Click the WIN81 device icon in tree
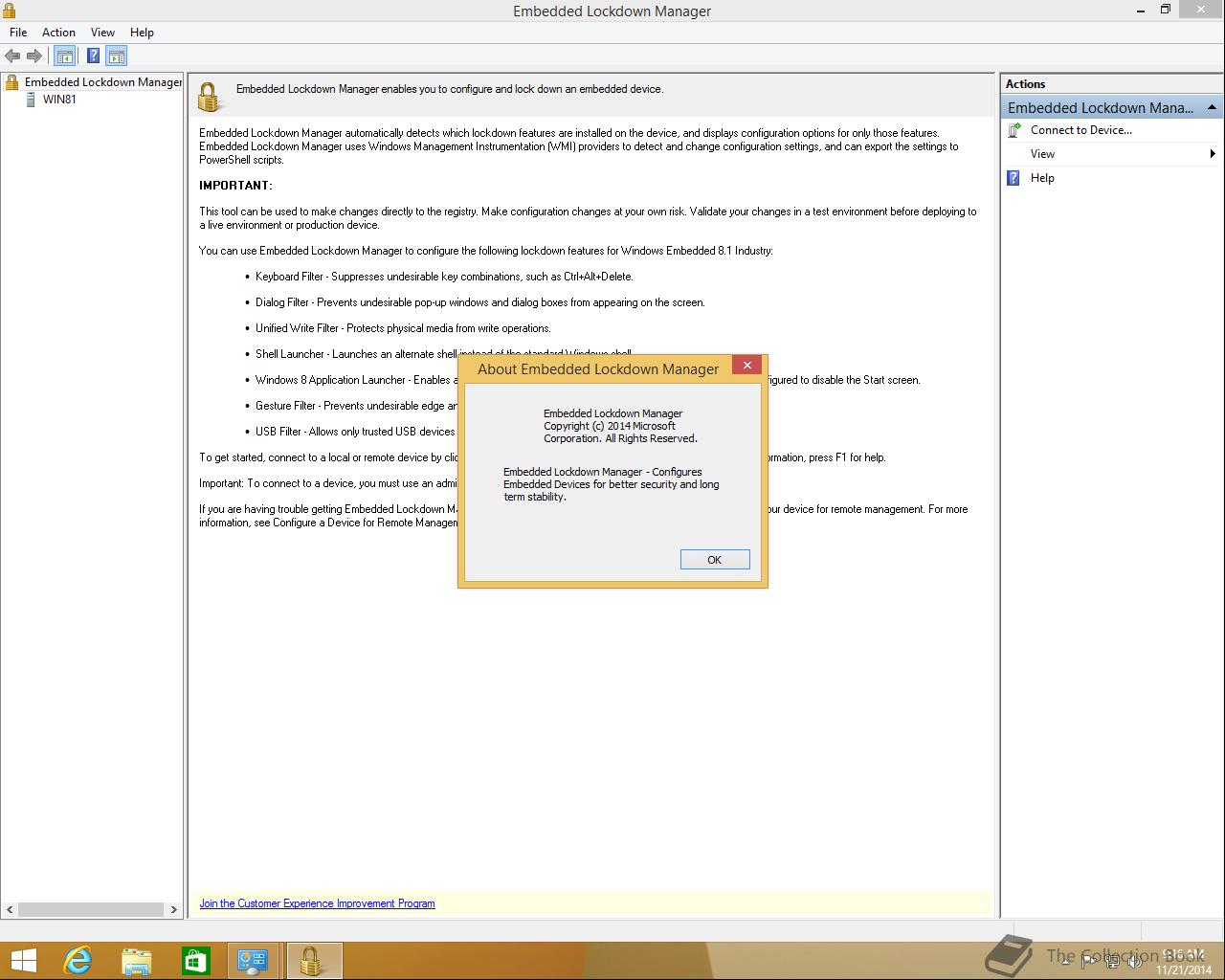Screen dimensions: 1225x980 pos(31,100)
